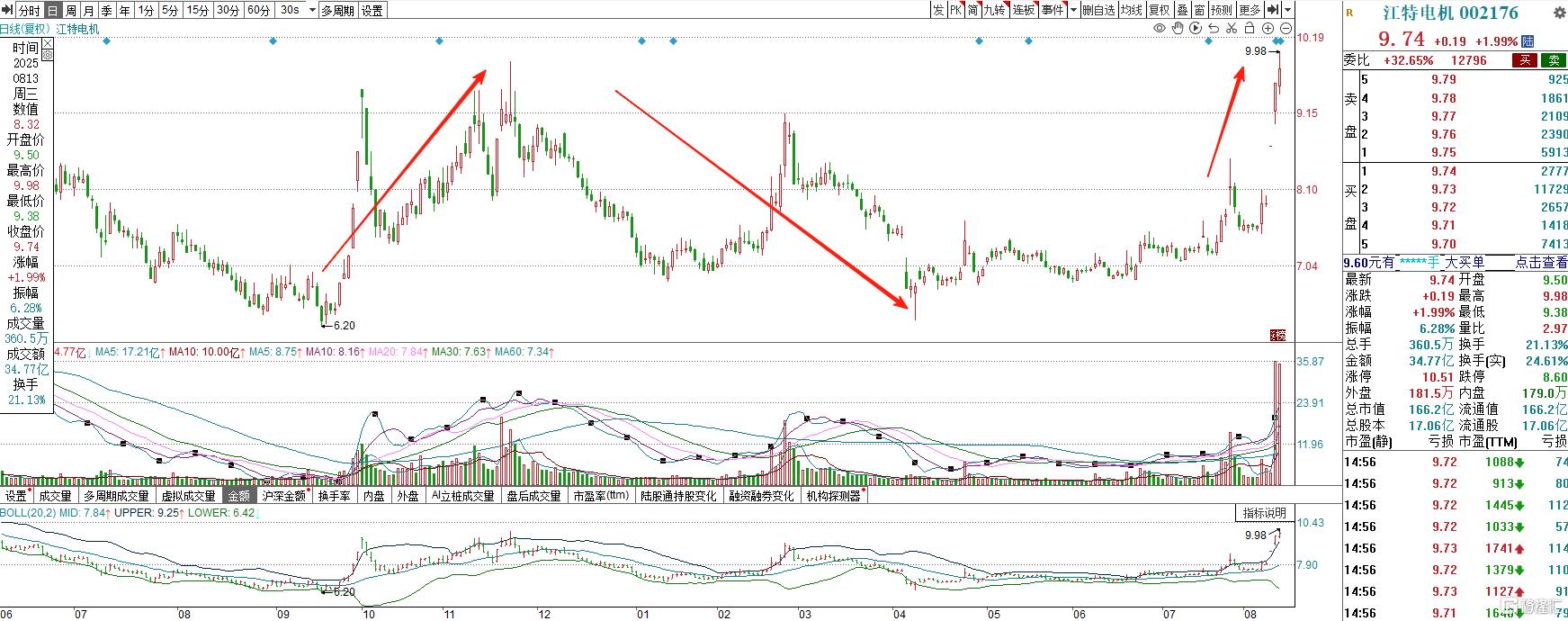Open the settings gear beside stock title

point(1559,13)
